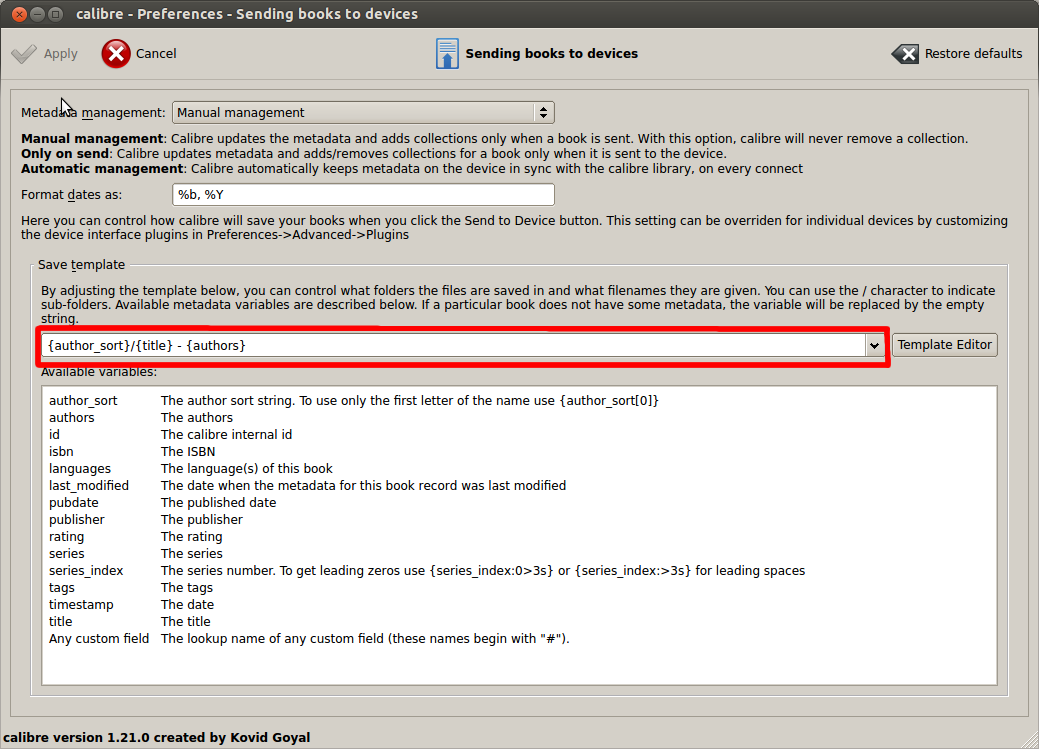Viewport: 1039px width, 749px height.
Task: Click the save template text field
Action: coord(453,345)
